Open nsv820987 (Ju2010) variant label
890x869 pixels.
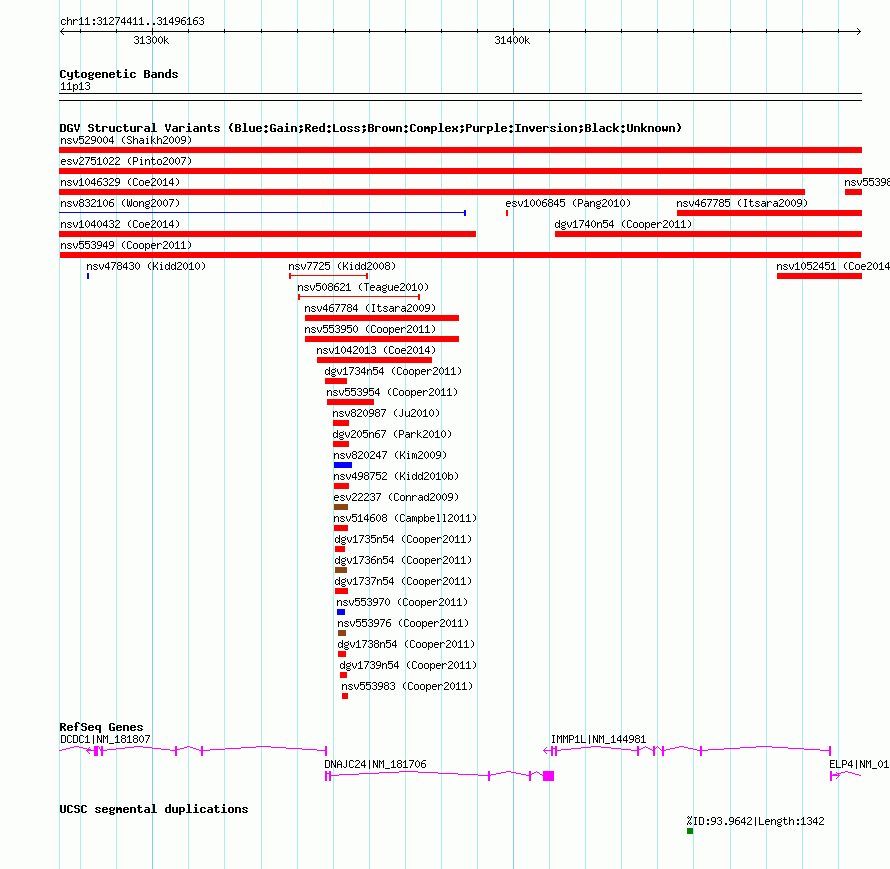click(x=386, y=413)
